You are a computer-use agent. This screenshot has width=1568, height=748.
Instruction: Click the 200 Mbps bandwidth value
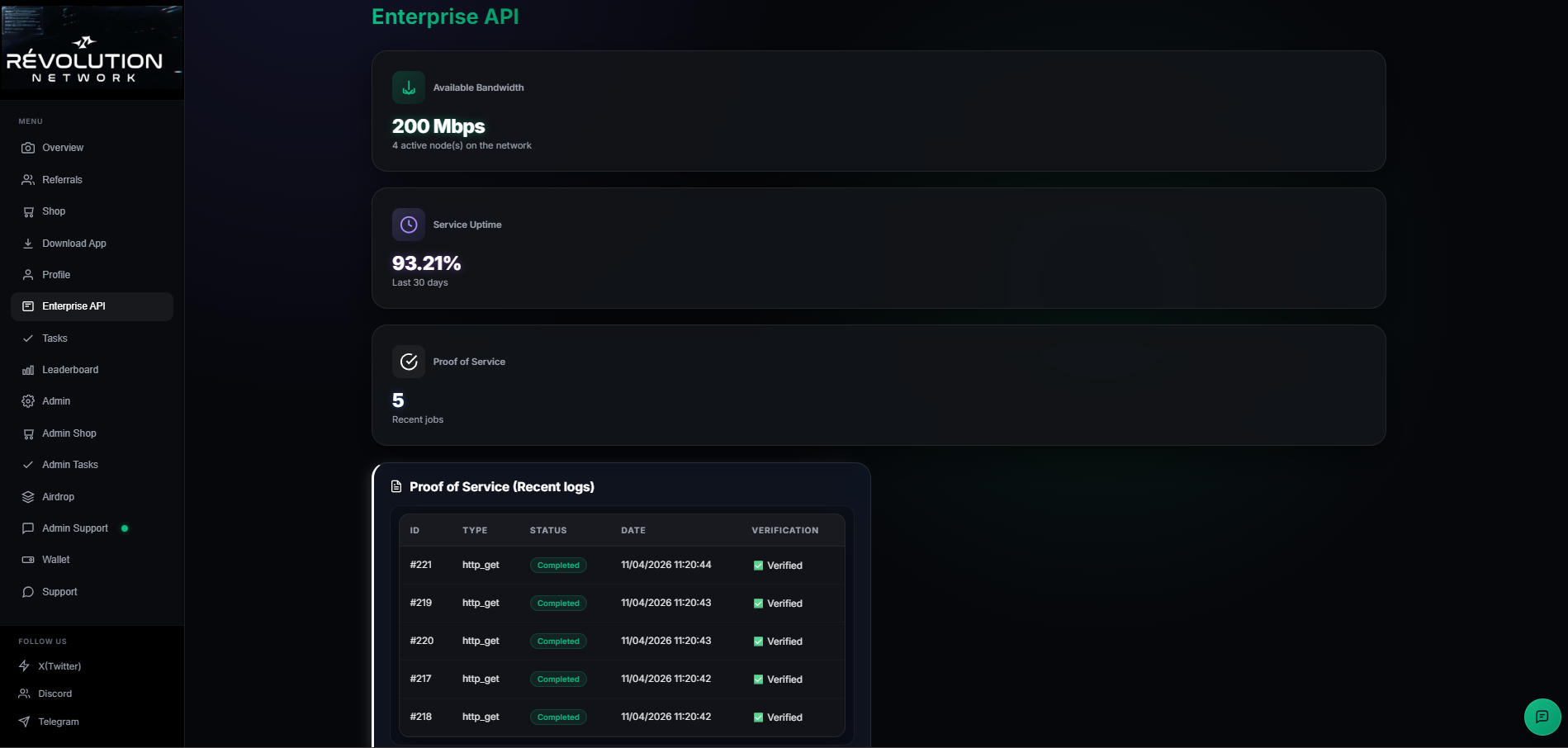438,126
